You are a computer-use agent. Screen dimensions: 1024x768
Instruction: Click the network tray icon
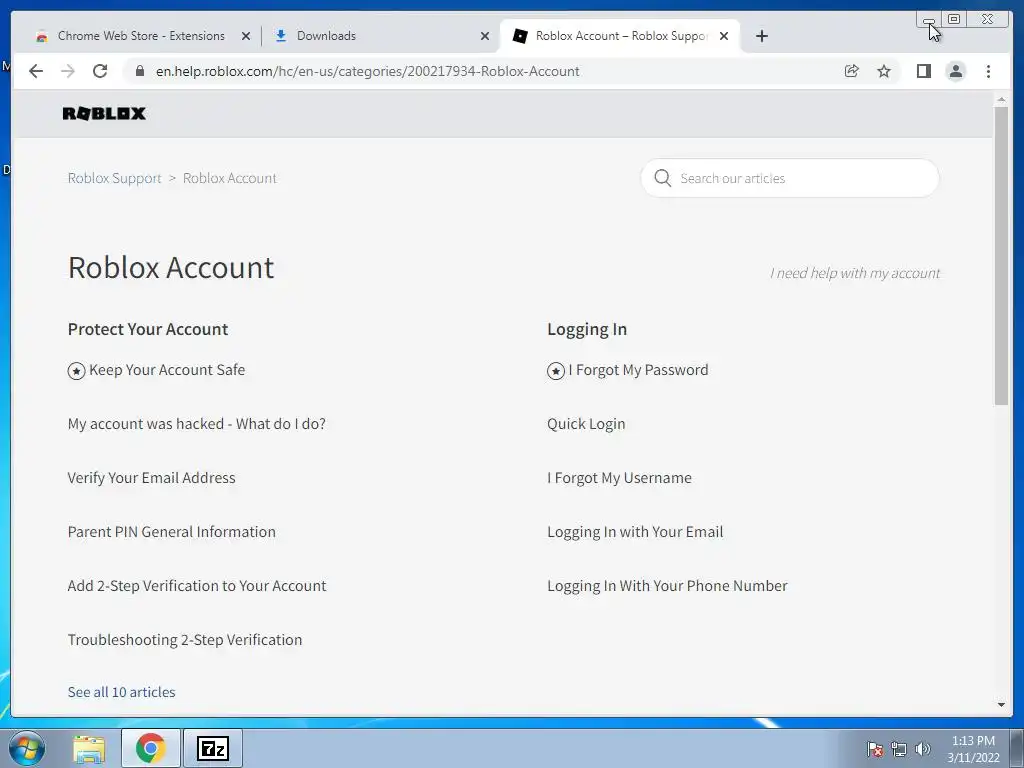899,749
